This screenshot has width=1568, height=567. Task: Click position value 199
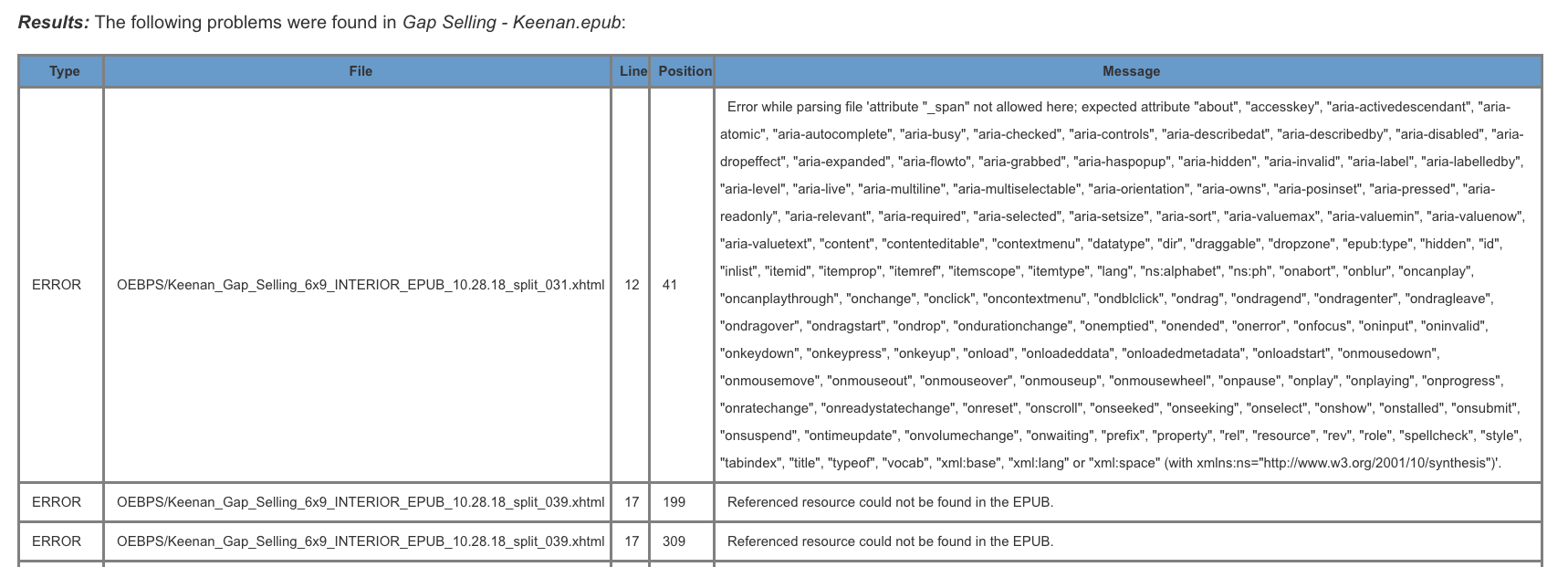pos(674,502)
